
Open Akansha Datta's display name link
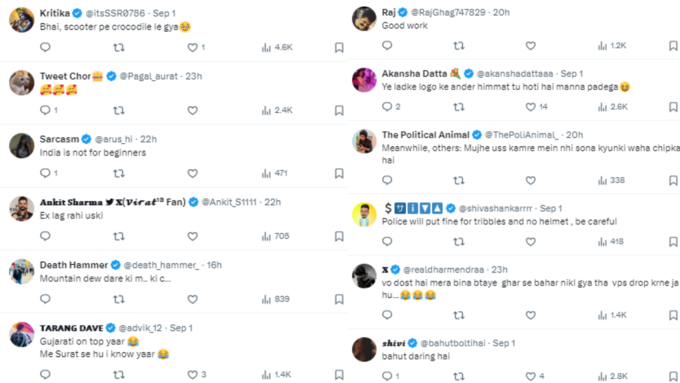(x=414, y=74)
